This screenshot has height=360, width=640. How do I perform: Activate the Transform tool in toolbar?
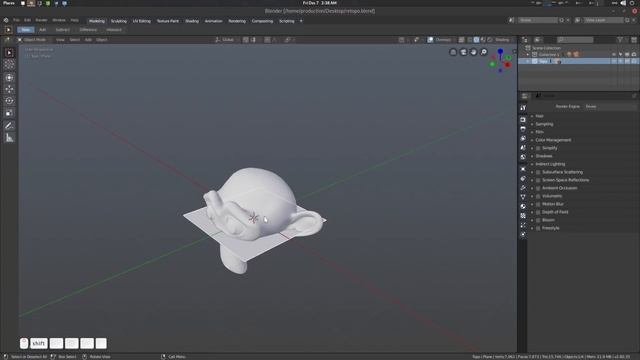click(9, 78)
